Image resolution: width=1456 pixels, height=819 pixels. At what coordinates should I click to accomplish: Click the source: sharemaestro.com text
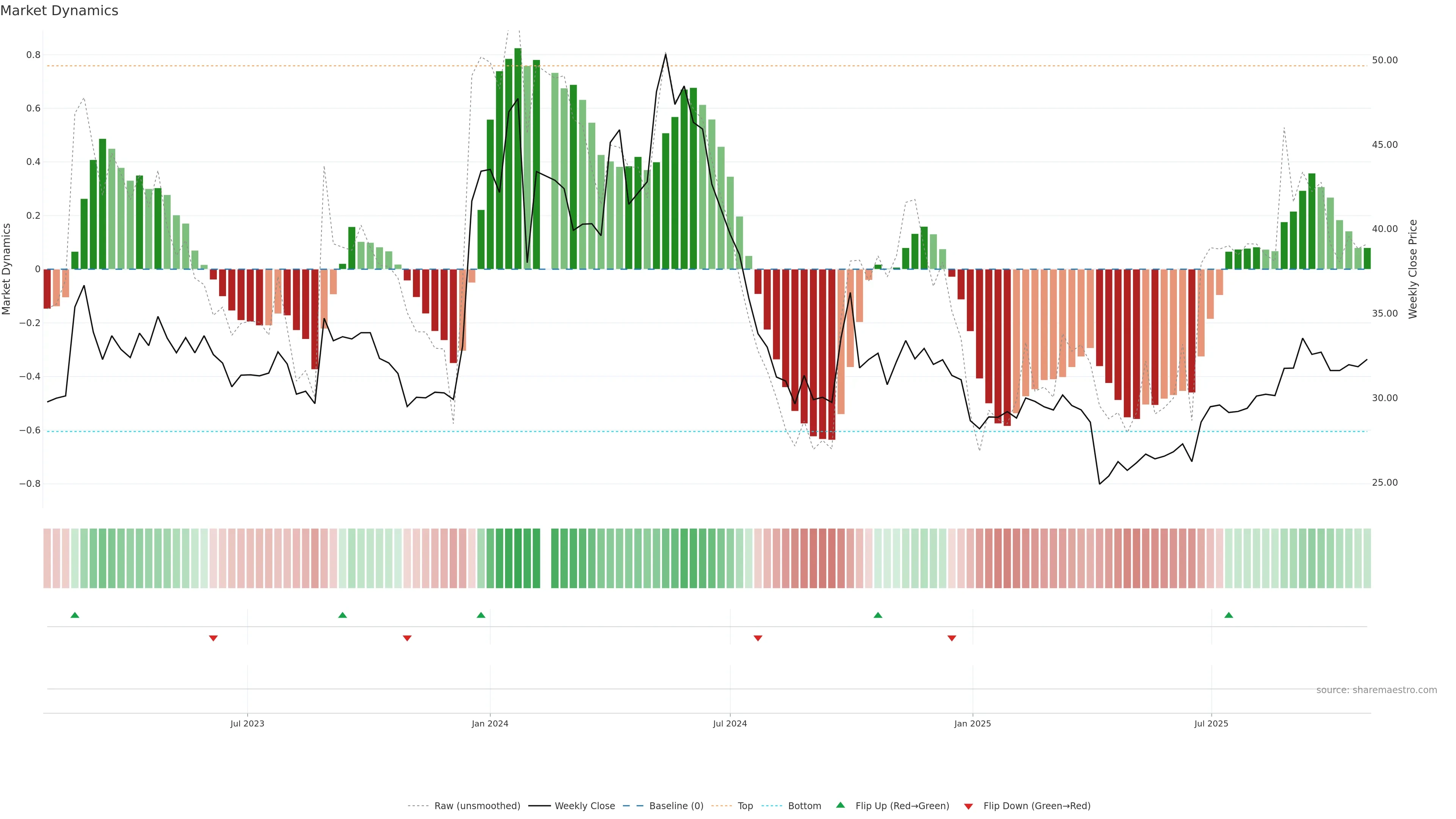click(1376, 690)
